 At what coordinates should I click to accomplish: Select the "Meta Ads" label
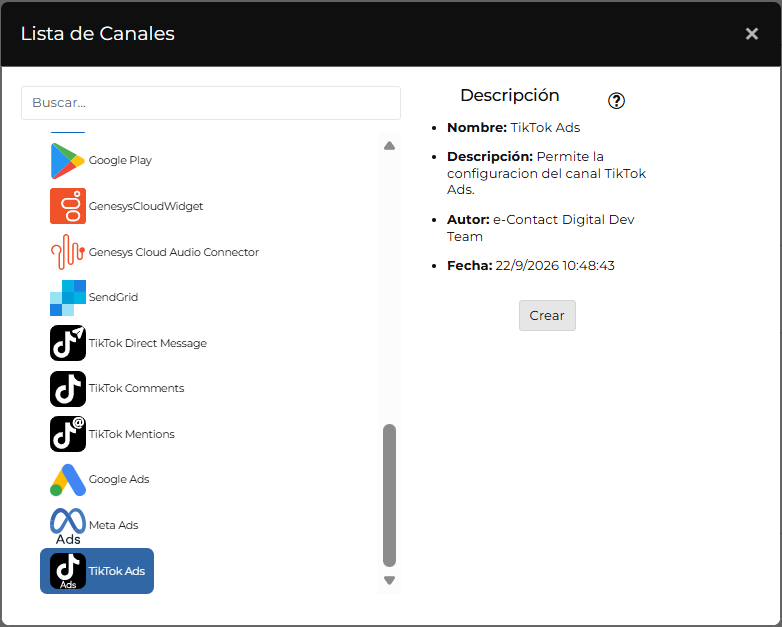114,525
